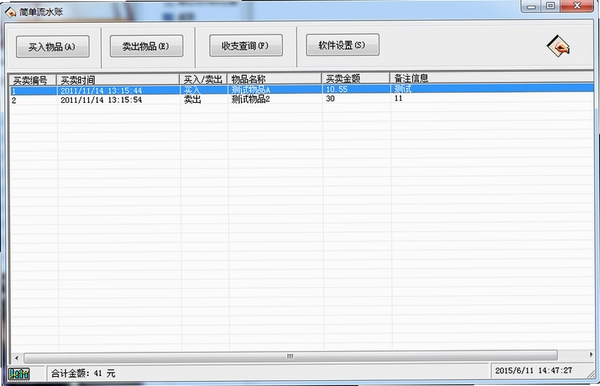Viewport: 600px width, 386px height.
Task: Open the 卖出物品(E) button
Action: click(146, 46)
